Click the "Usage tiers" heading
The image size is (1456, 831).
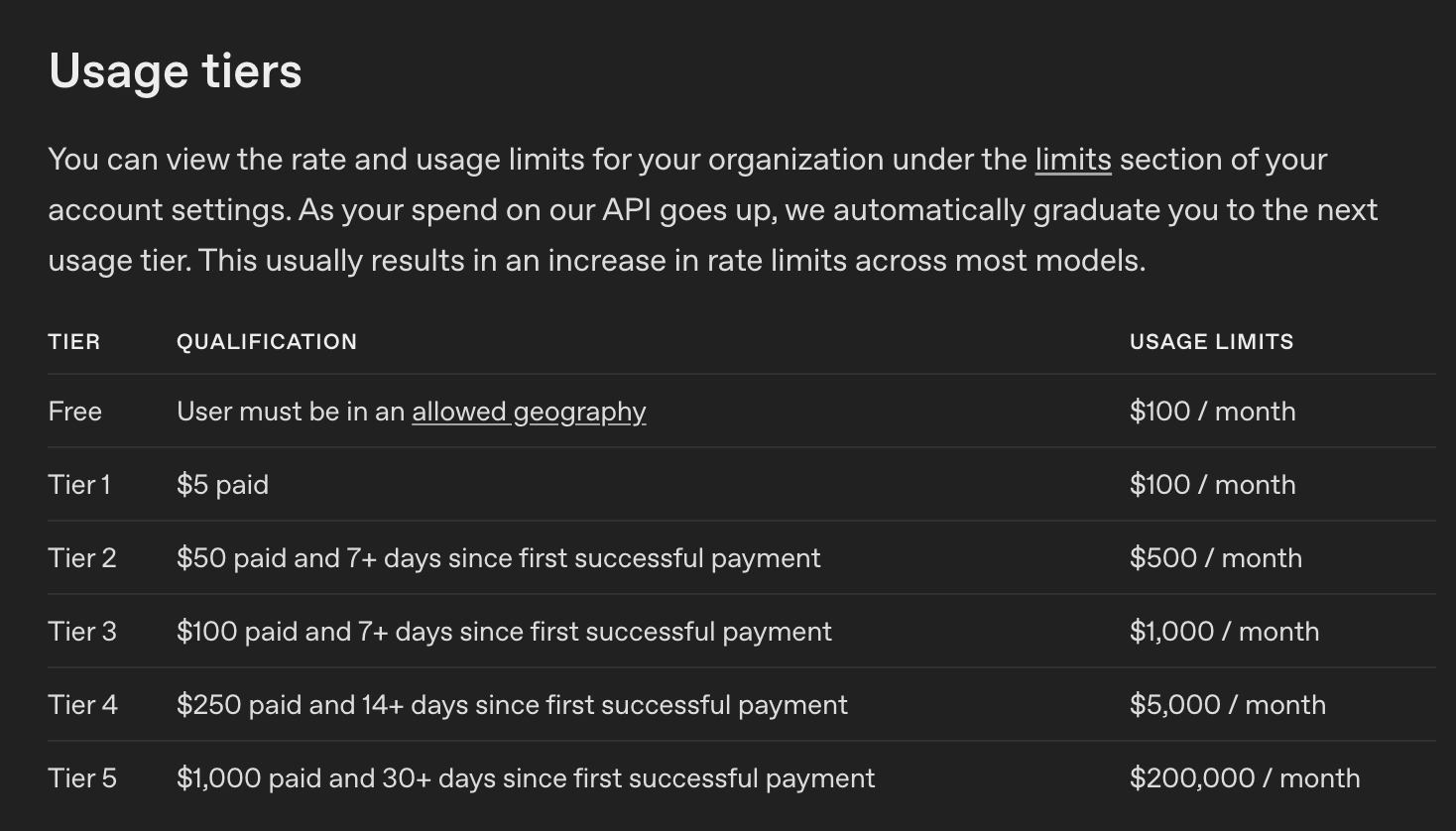pyautogui.click(x=176, y=71)
